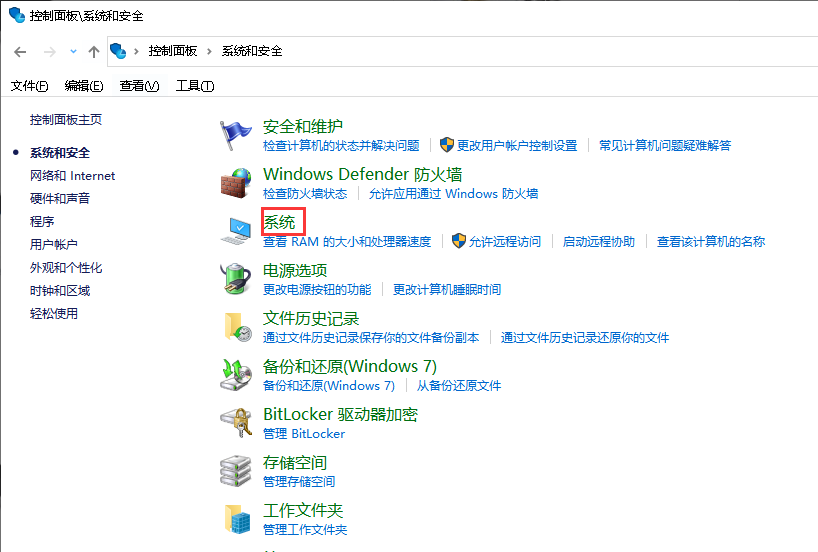Open 时钟和区域 category
This screenshot has width=818, height=552.
(x=60, y=291)
